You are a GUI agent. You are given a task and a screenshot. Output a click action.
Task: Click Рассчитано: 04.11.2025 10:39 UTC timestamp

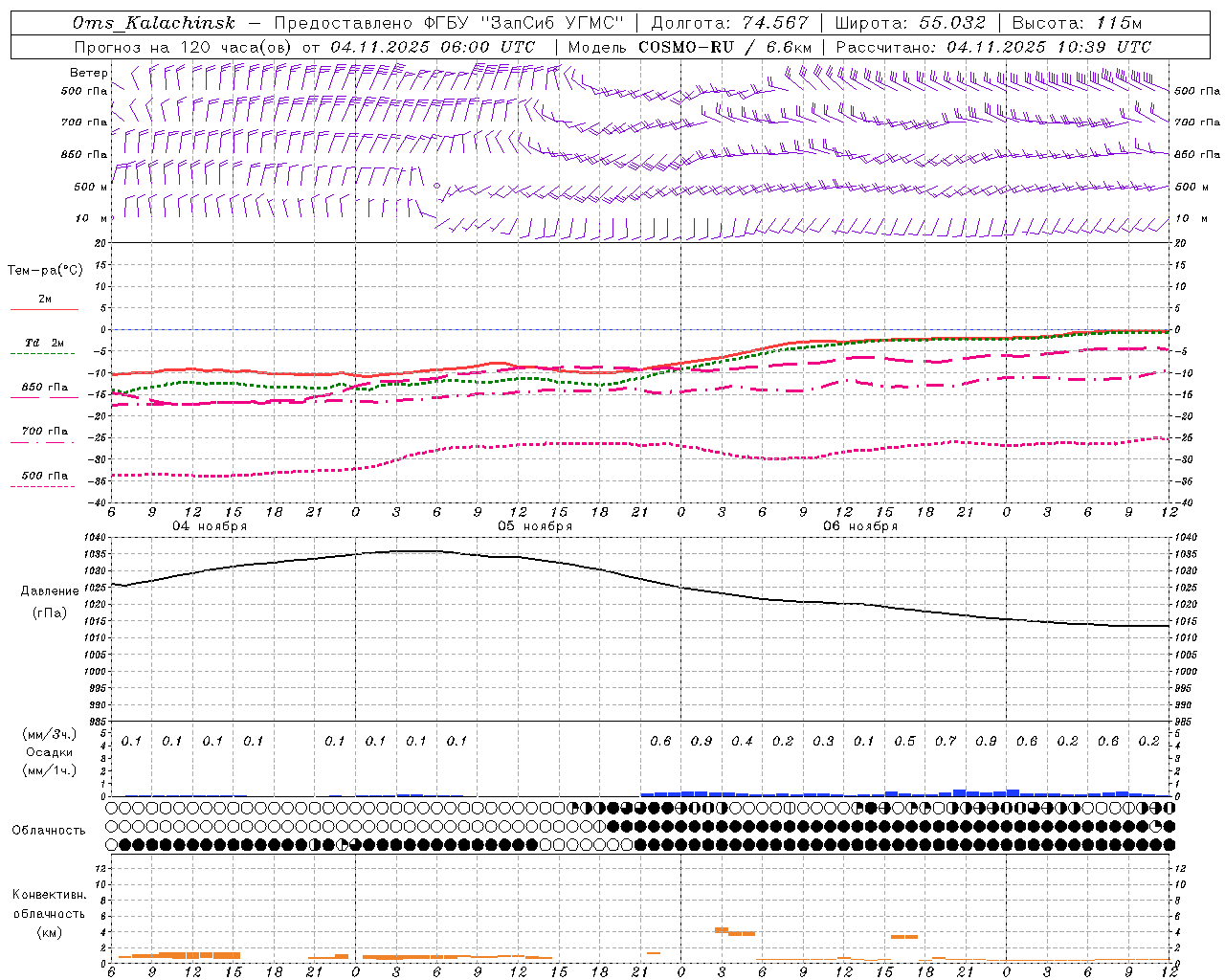pos(993,47)
